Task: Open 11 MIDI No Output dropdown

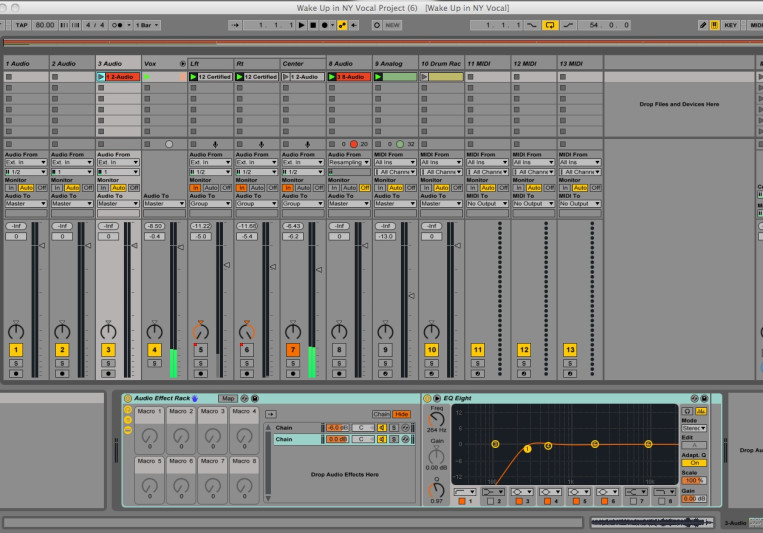Action: tap(487, 204)
